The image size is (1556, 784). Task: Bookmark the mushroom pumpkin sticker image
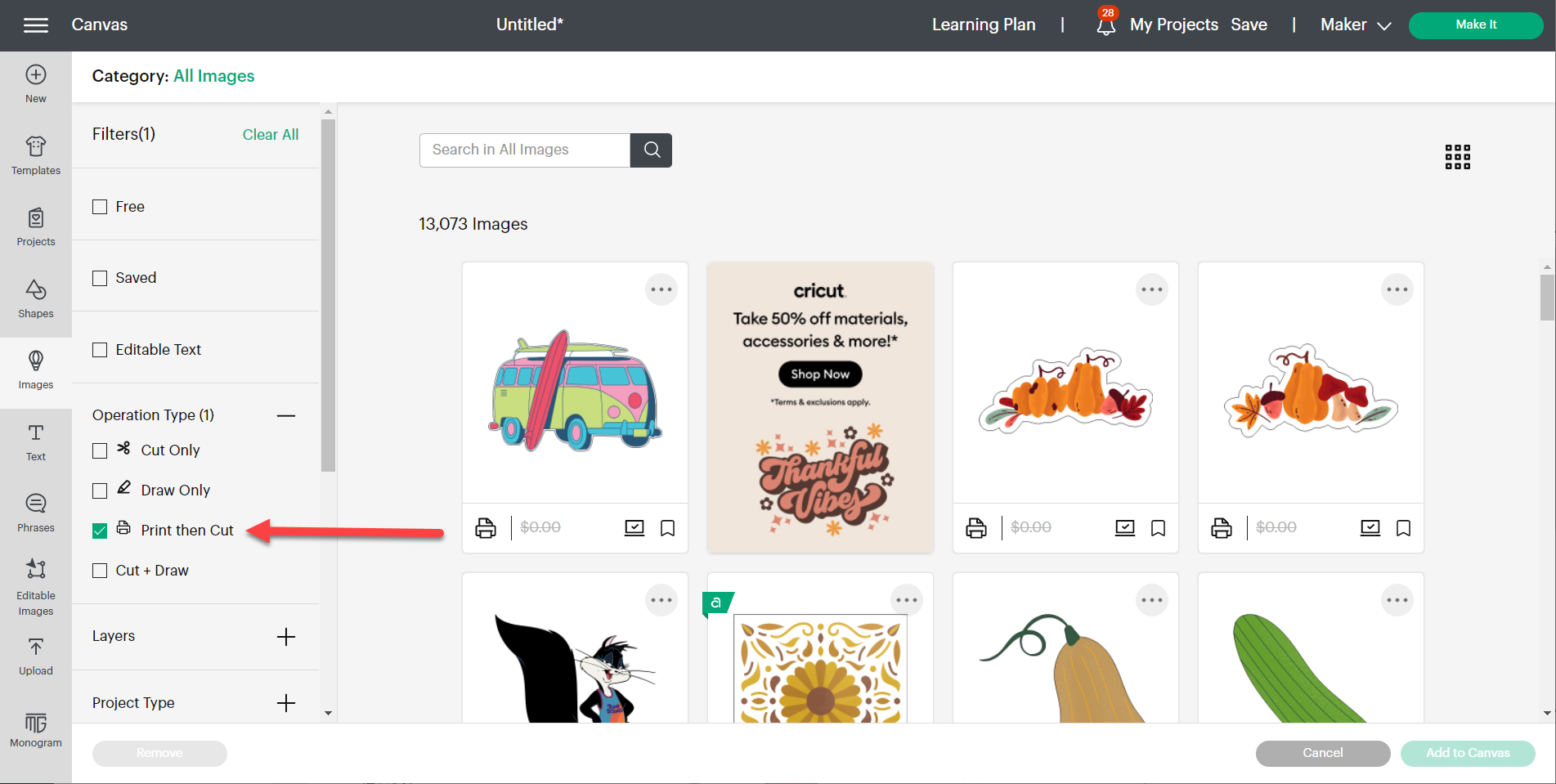pos(1404,528)
